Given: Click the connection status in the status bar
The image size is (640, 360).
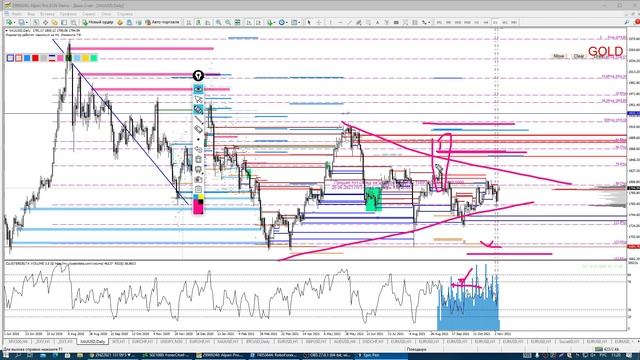Looking at the screenshot, I should pos(607,349).
